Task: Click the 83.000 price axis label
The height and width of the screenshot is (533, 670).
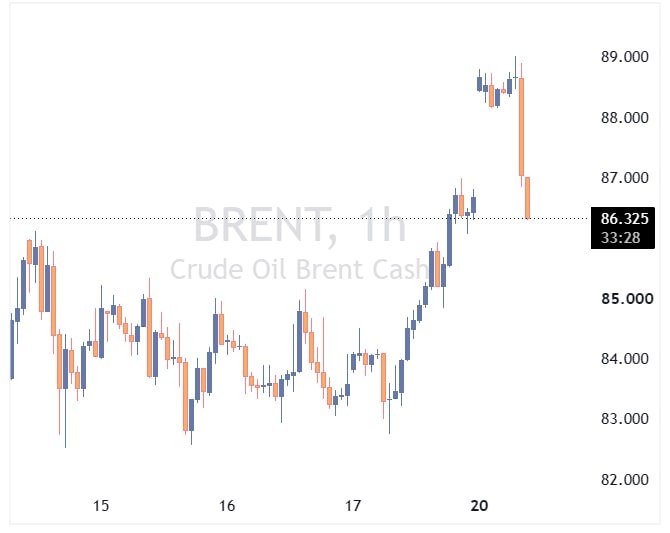Action: click(624, 418)
